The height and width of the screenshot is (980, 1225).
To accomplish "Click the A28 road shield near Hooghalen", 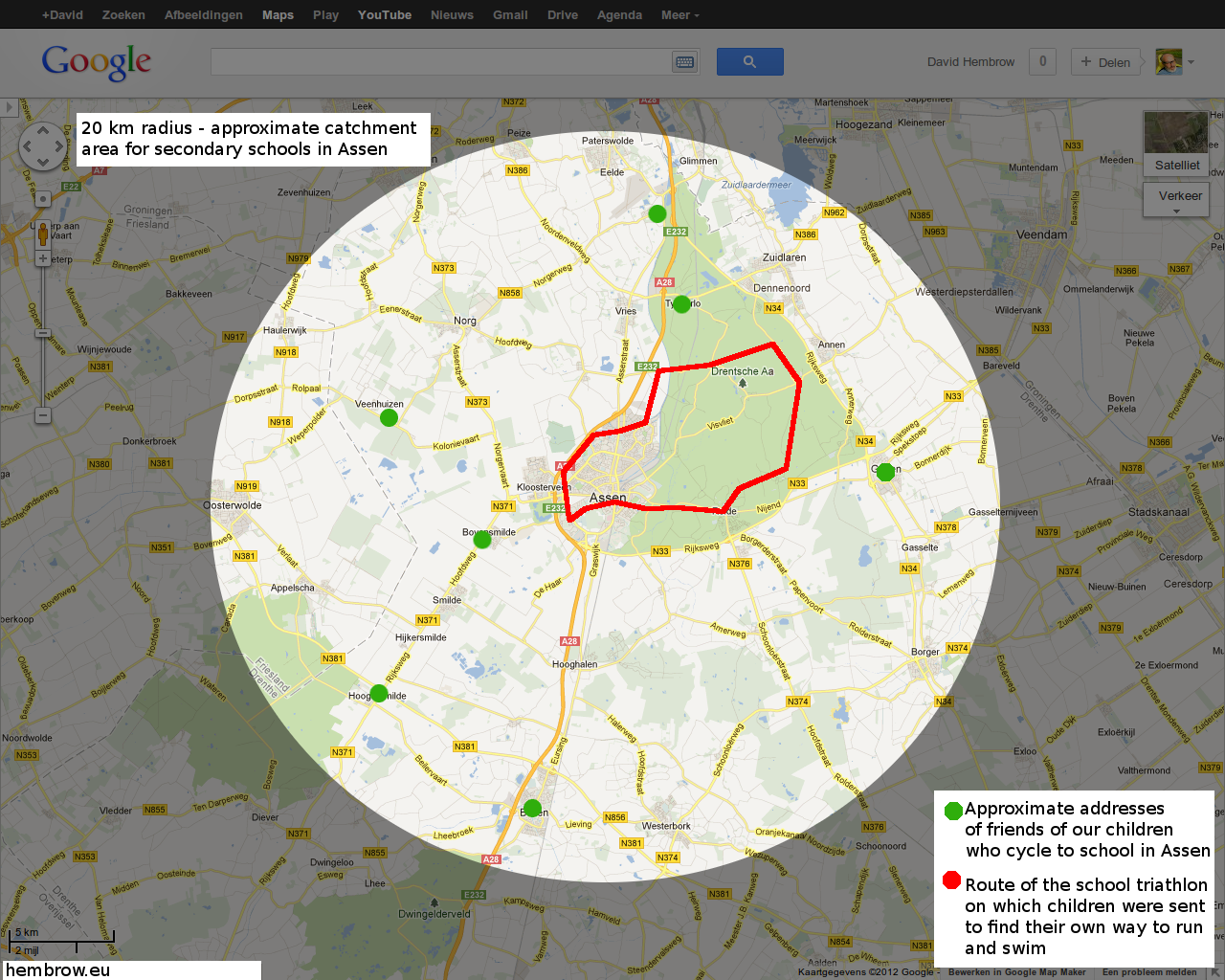I will (569, 641).
